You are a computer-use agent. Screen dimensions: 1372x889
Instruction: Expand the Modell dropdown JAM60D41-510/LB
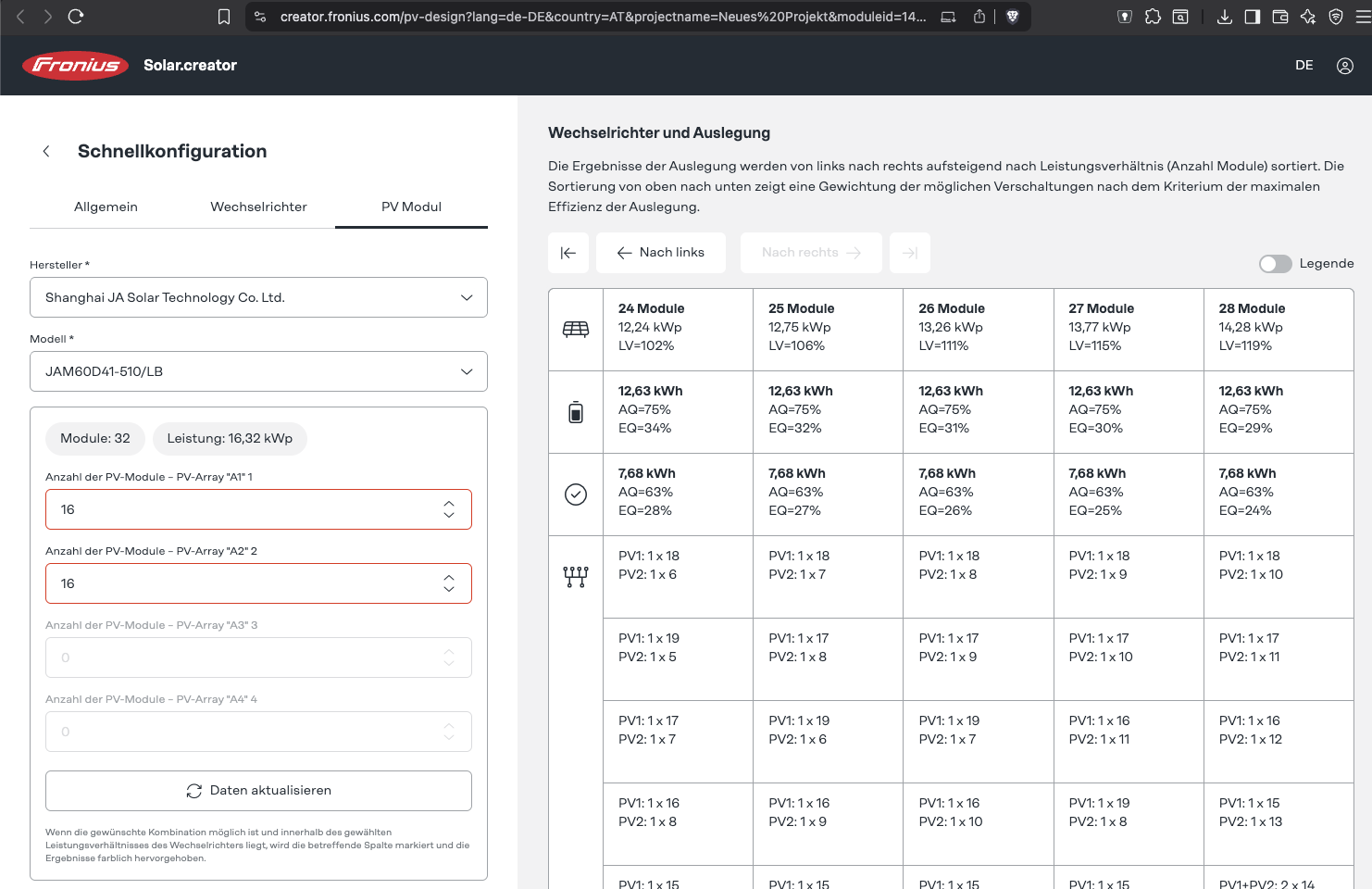(x=258, y=371)
